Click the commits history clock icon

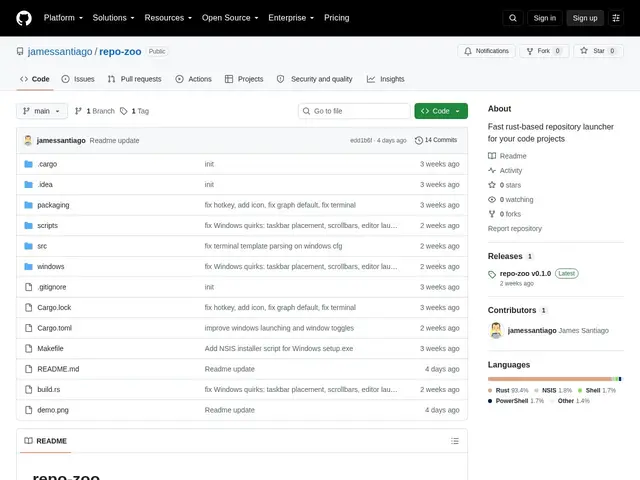(419, 140)
